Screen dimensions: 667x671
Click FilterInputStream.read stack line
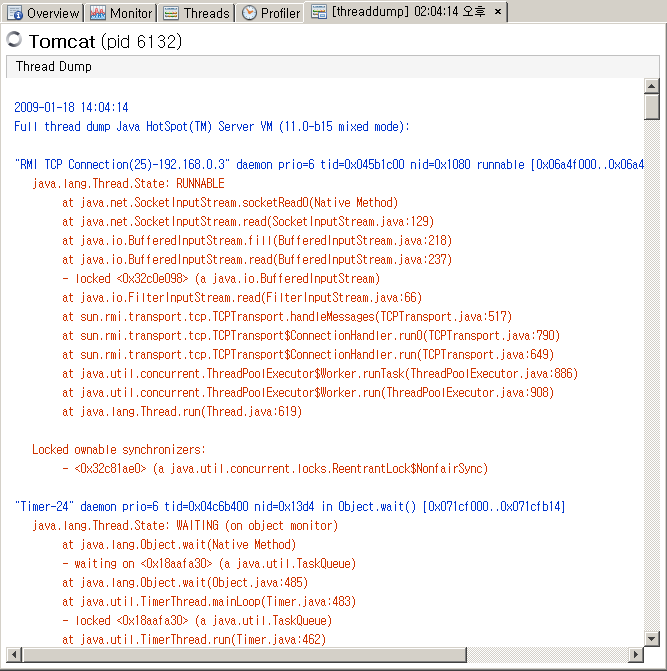pos(242,297)
